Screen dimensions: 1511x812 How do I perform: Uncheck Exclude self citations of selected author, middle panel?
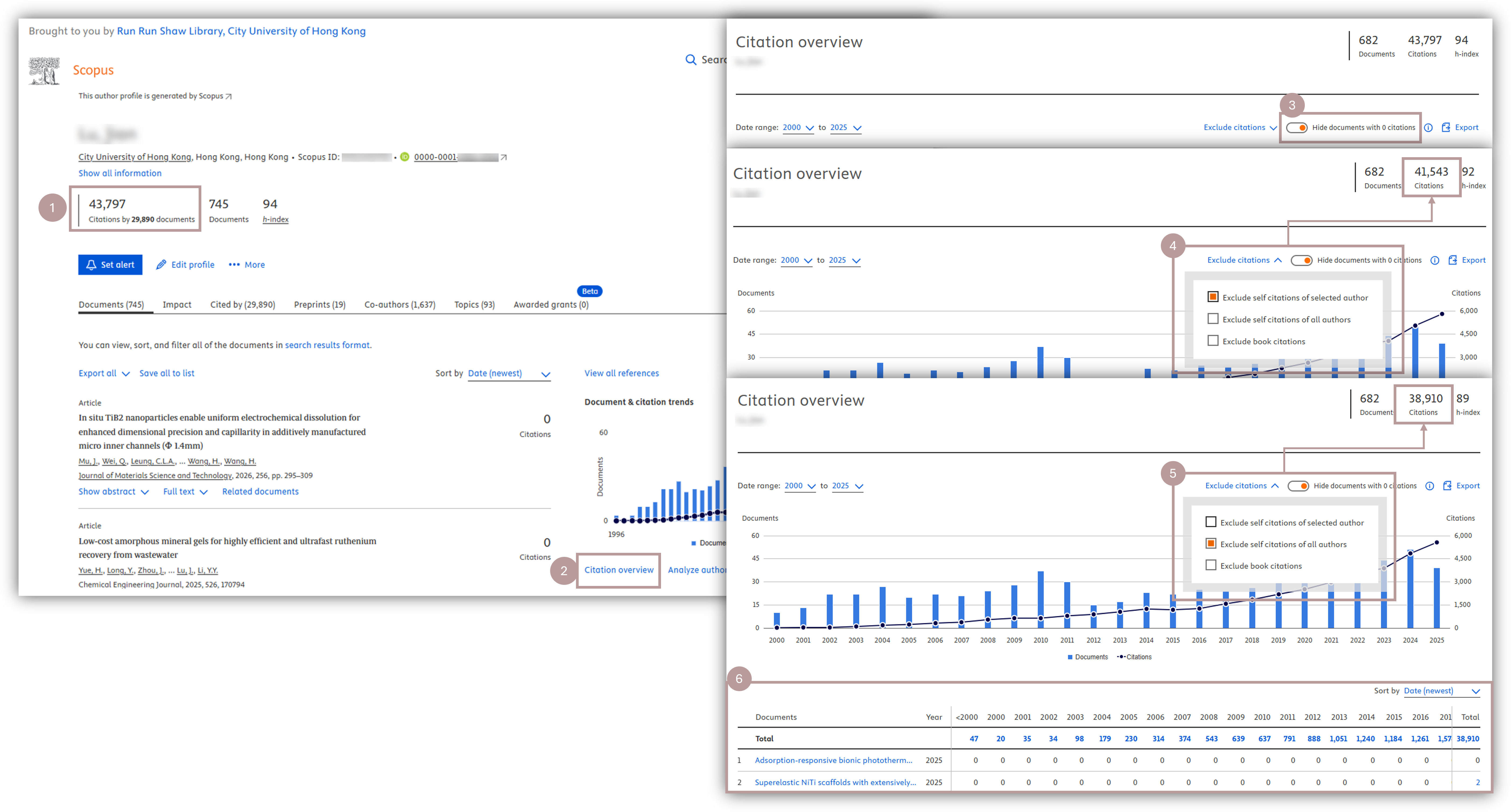click(x=1213, y=297)
